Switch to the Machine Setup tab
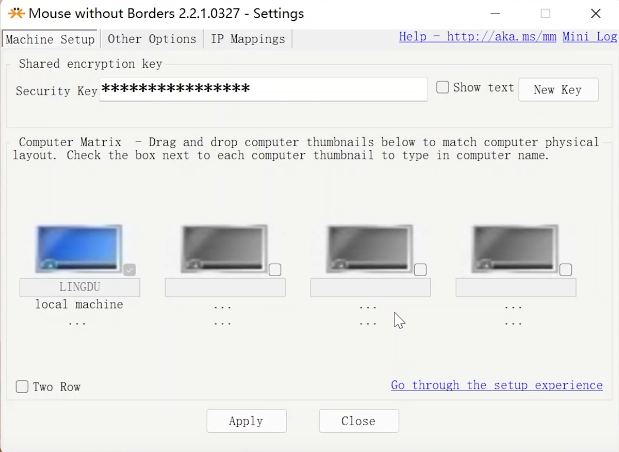 50,39
